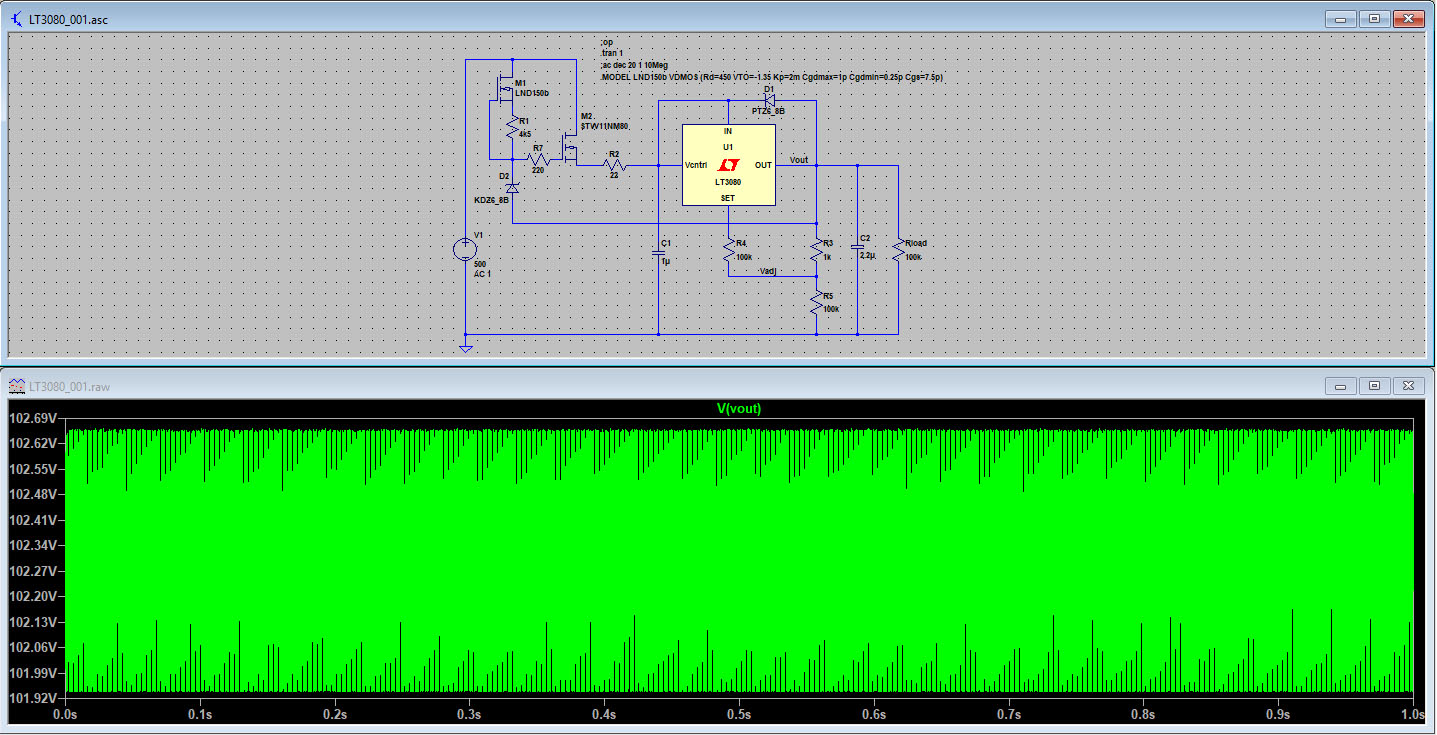Click the 102.34V vertical axis label
This screenshot has width=1437, height=735.
(32, 545)
